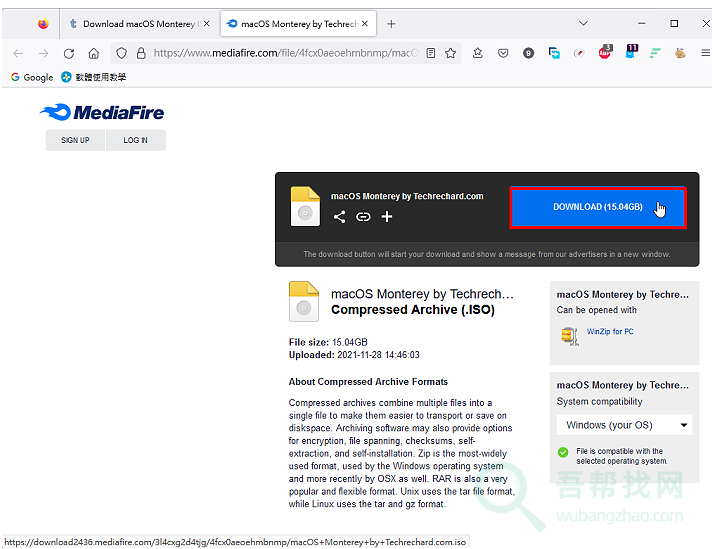Image resolution: width=712 pixels, height=549 pixels.
Task: Open the Google bookmark
Action: [32, 77]
